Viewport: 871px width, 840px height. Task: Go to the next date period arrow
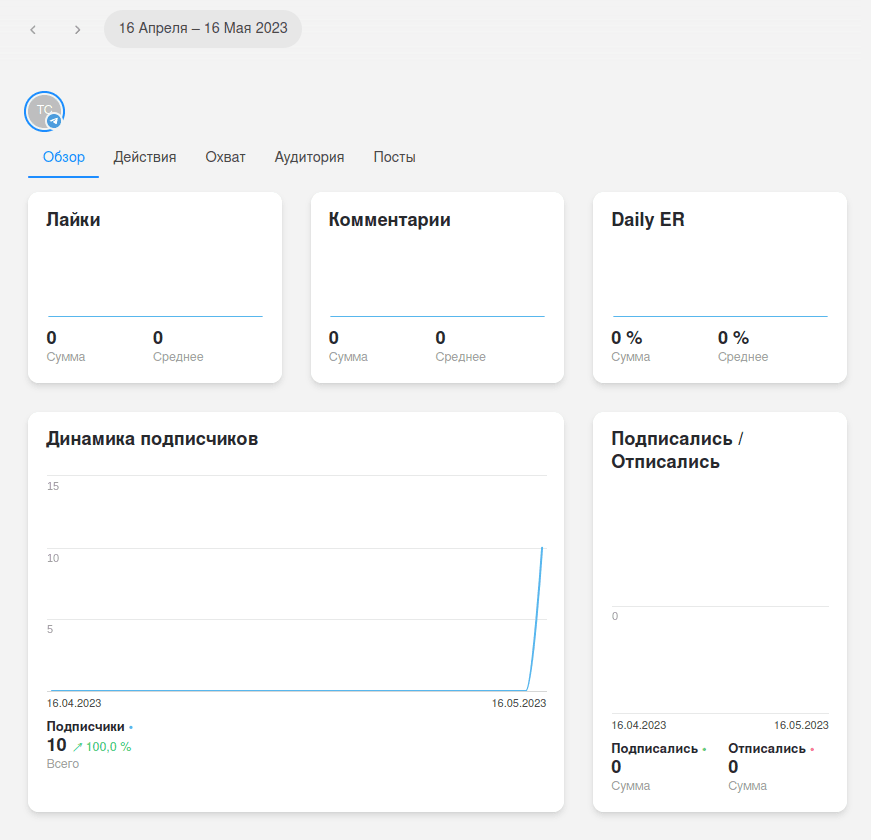pos(77,30)
